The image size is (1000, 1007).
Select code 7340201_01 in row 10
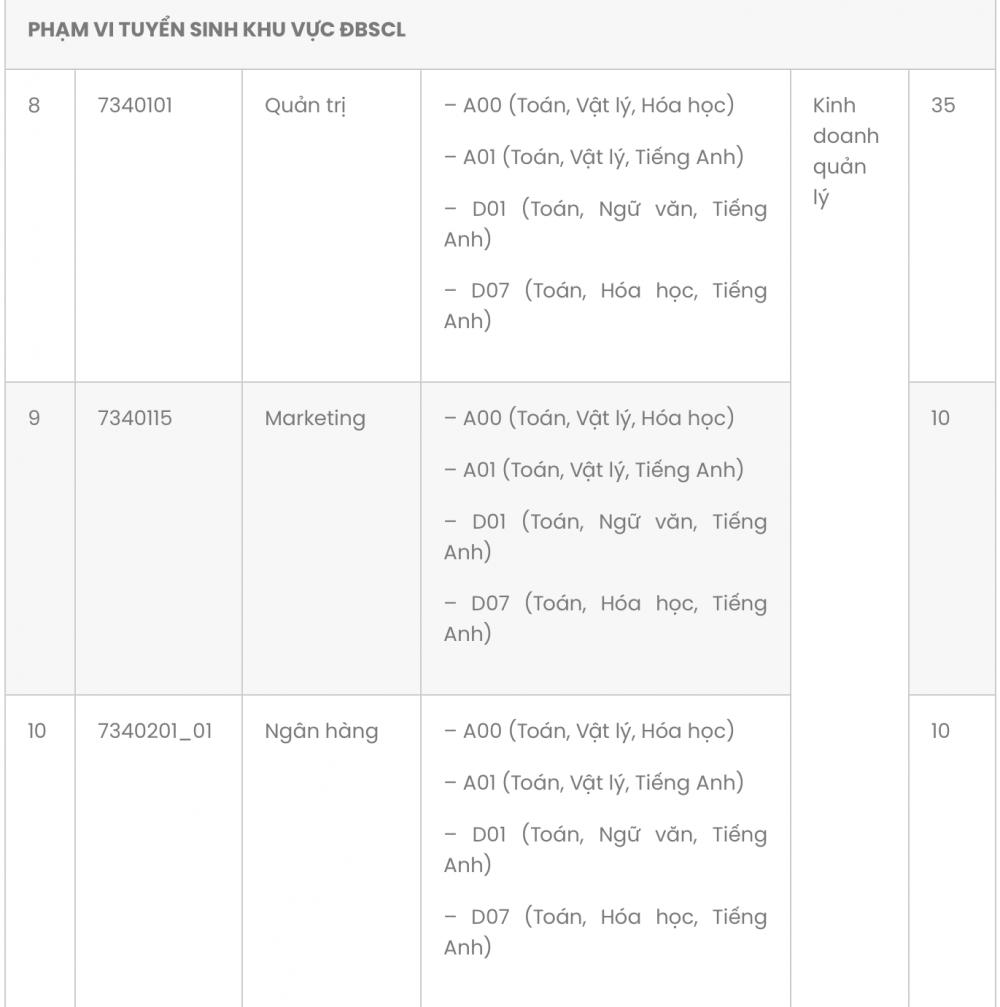[x=155, y=731]
